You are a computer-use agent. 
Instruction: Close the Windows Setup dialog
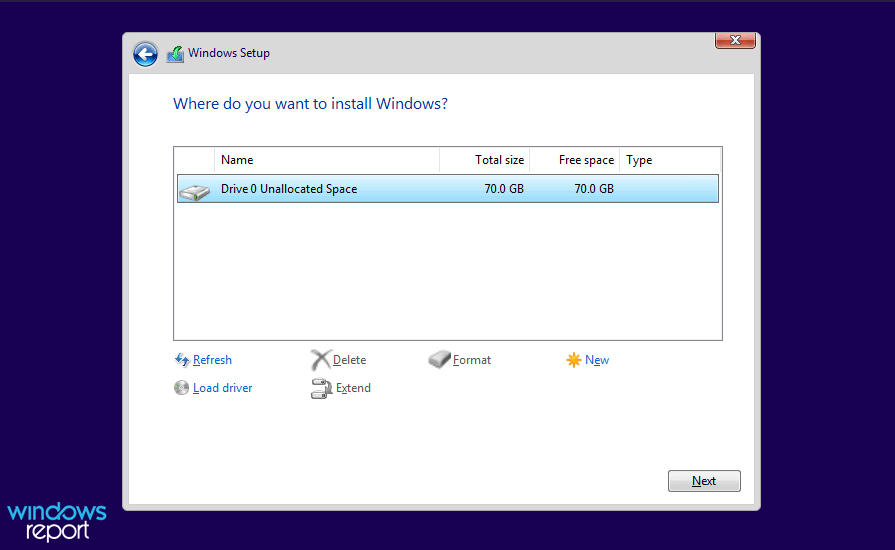click(735, 40)
